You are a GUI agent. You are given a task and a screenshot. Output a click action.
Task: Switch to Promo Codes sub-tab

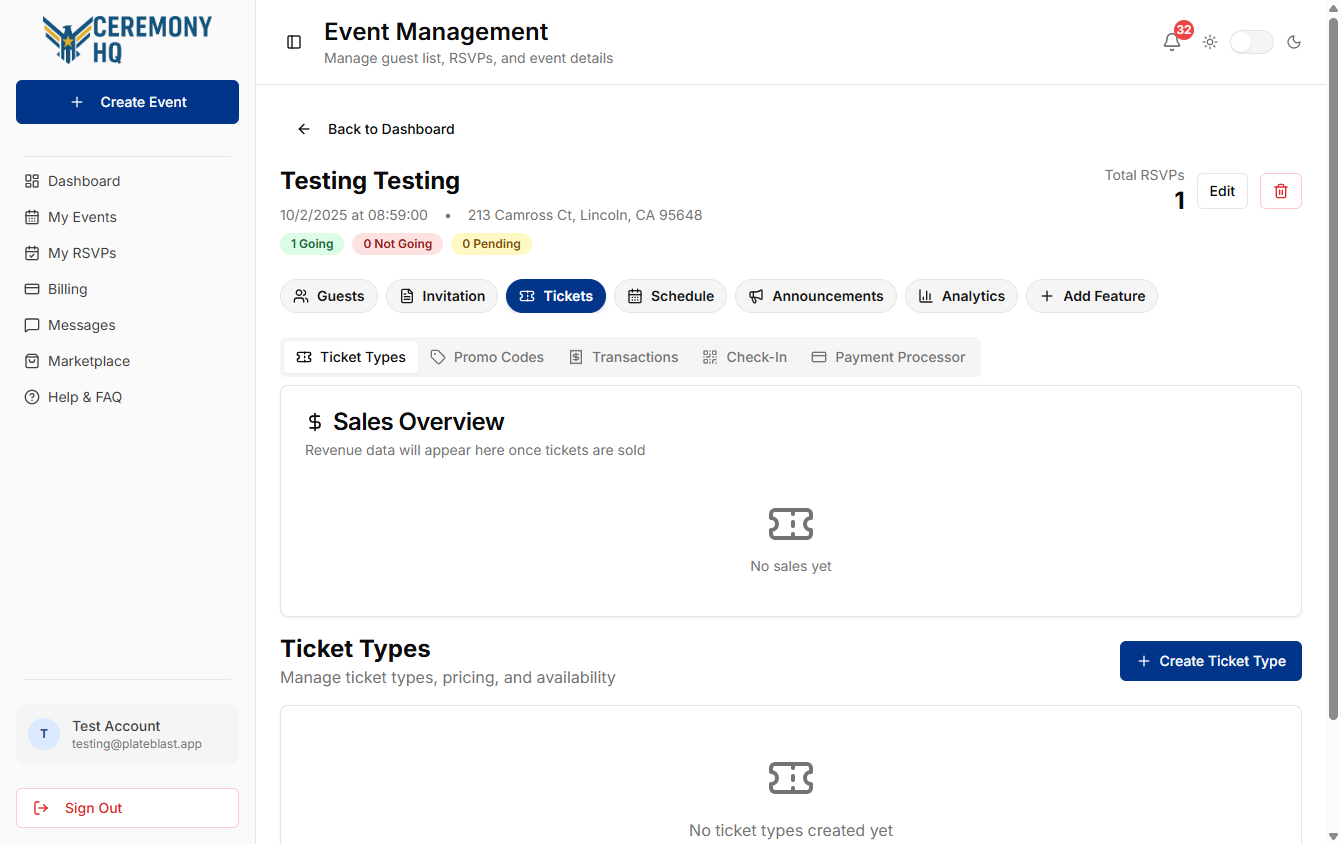point(487,357)
